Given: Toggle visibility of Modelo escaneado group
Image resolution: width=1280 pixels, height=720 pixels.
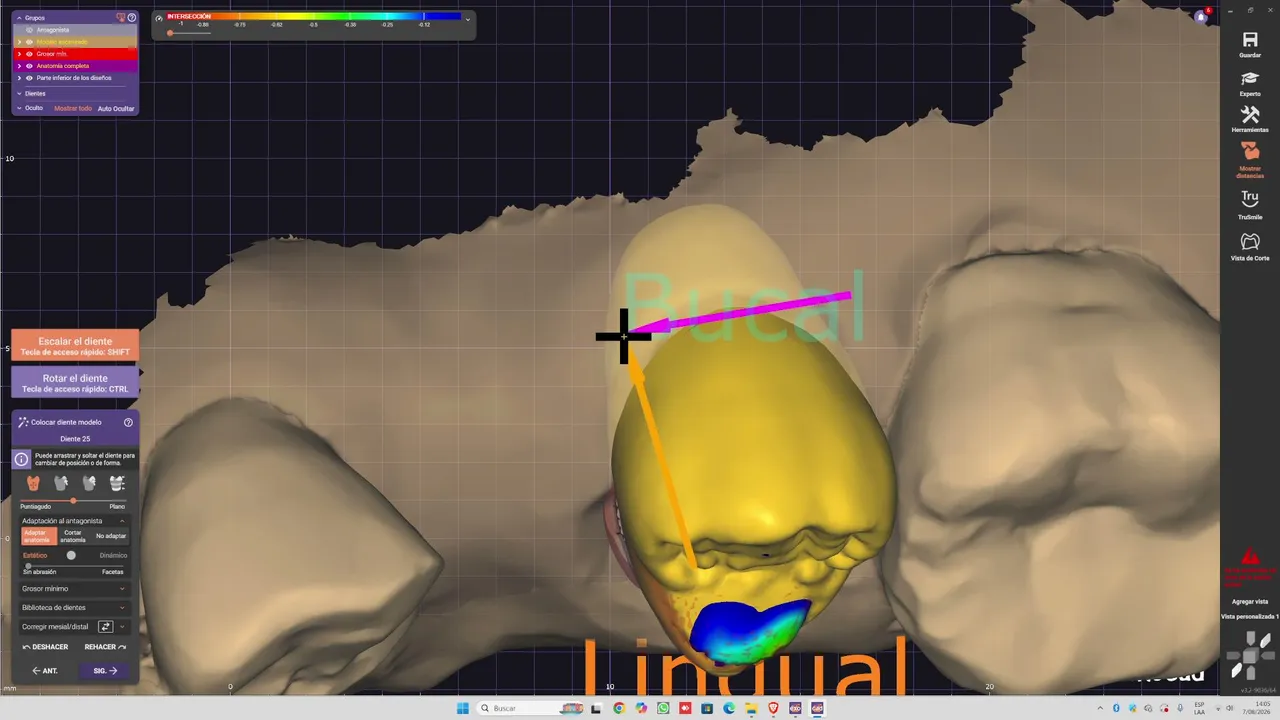Looking at the screenshot, I should (29, 42).
